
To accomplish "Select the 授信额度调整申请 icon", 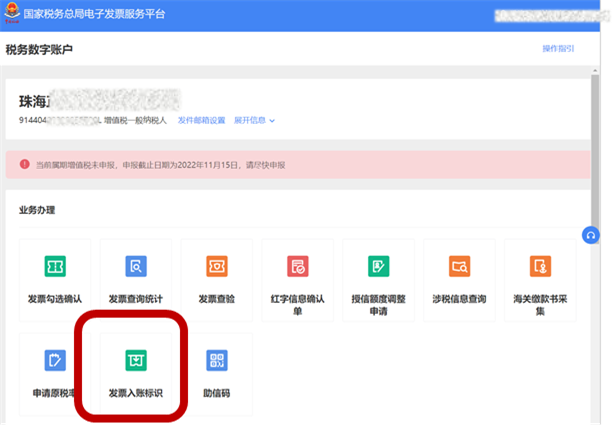I will pos(378,266).
